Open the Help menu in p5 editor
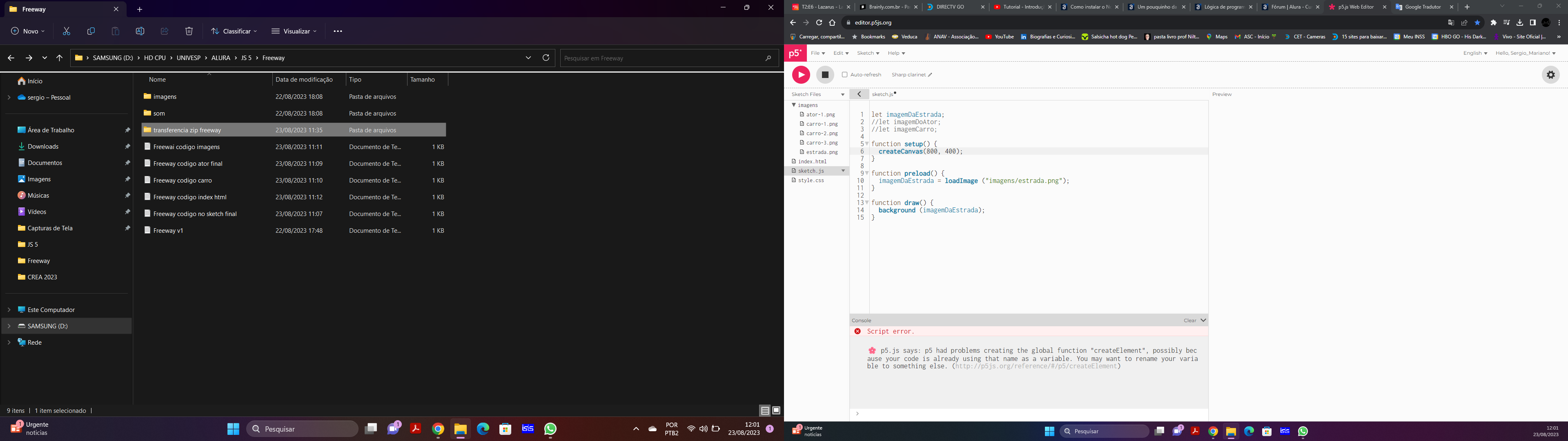The width and height of the screenshot is (1568, 441). 896,53
